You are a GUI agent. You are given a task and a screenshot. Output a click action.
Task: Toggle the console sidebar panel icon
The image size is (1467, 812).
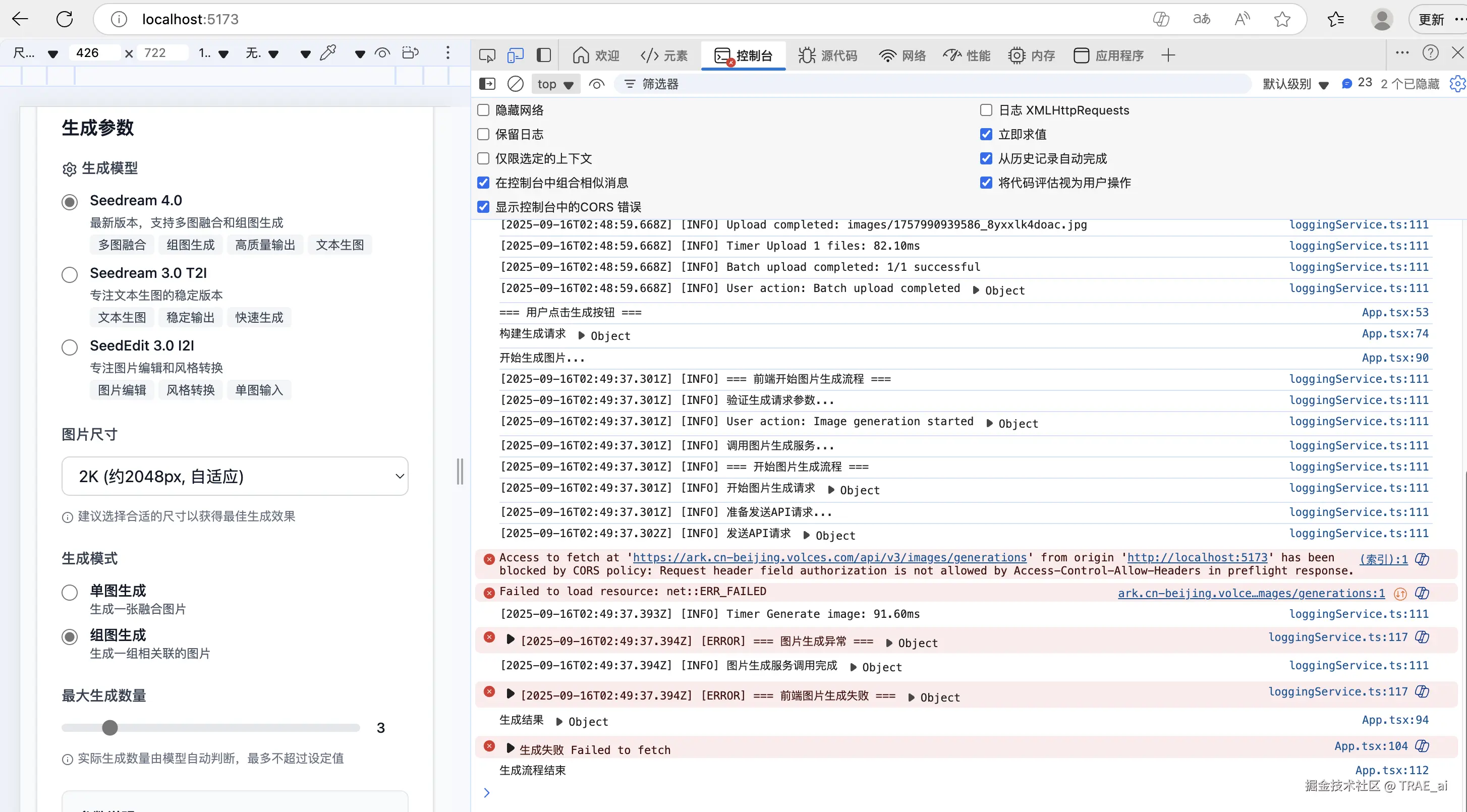pos(487,84)
